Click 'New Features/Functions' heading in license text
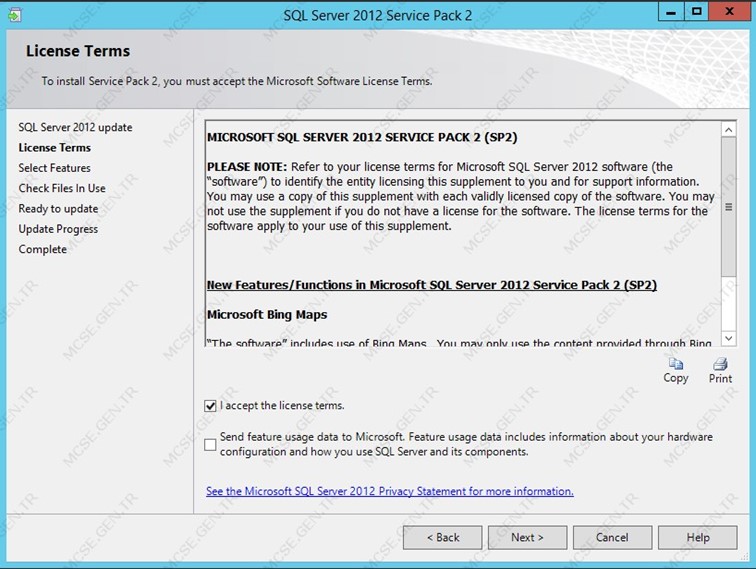Screen dimensions: 756x569 (x=432, y=285)
